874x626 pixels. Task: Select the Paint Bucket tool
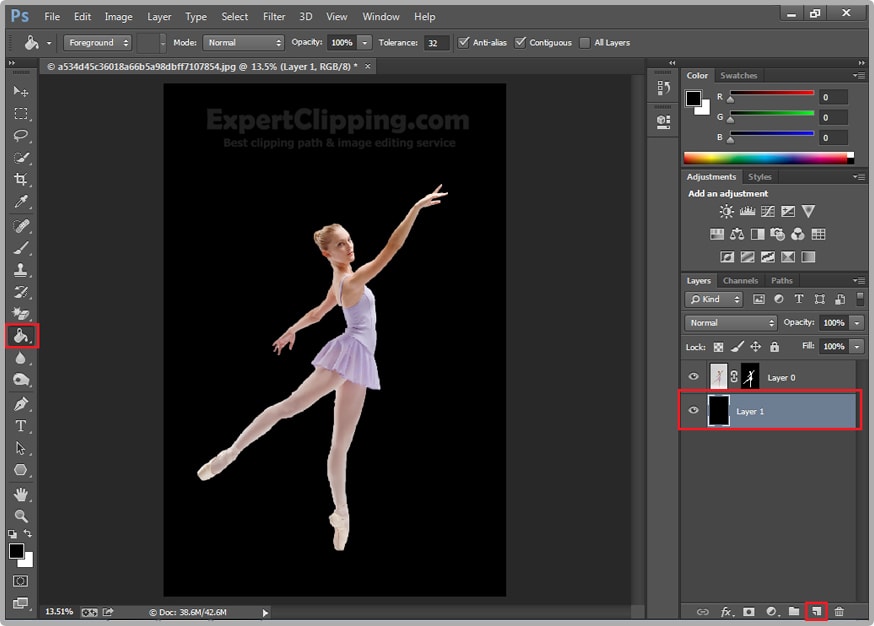21,336
